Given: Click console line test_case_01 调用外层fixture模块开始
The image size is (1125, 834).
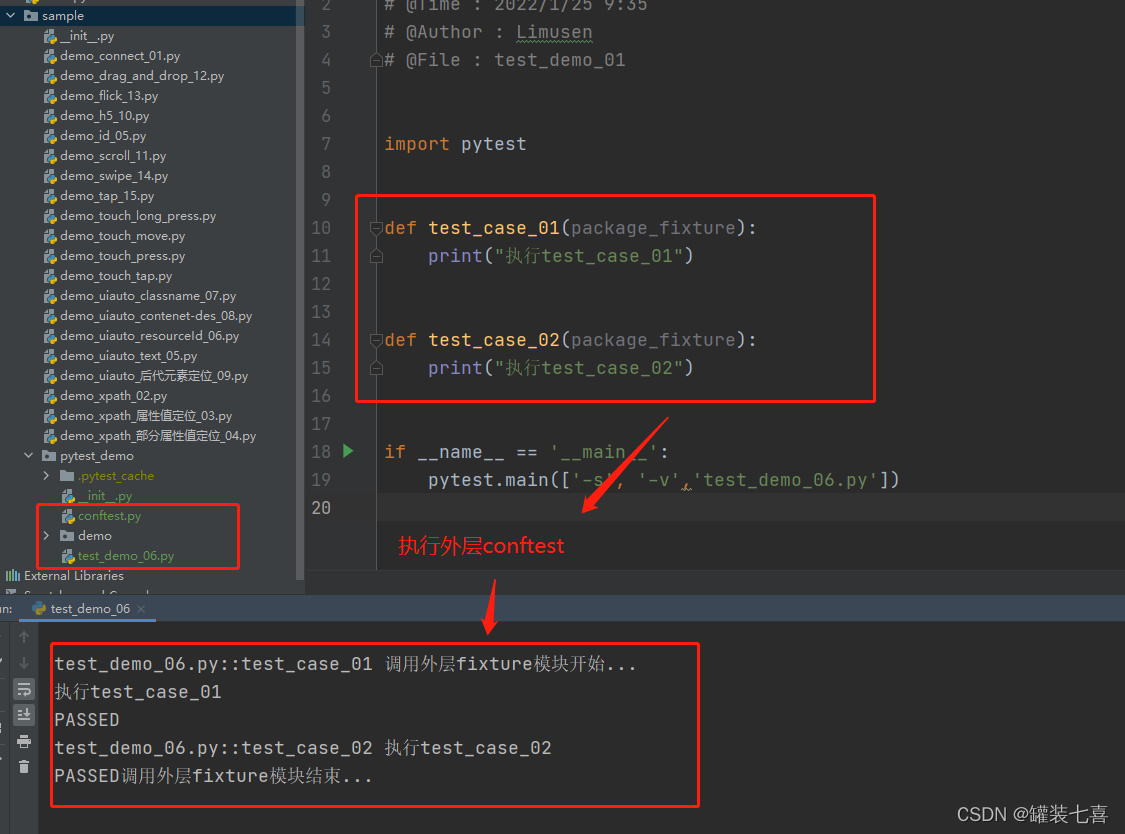Looking at the screenshot, I should pyautogui.click(x=345, y=664).
